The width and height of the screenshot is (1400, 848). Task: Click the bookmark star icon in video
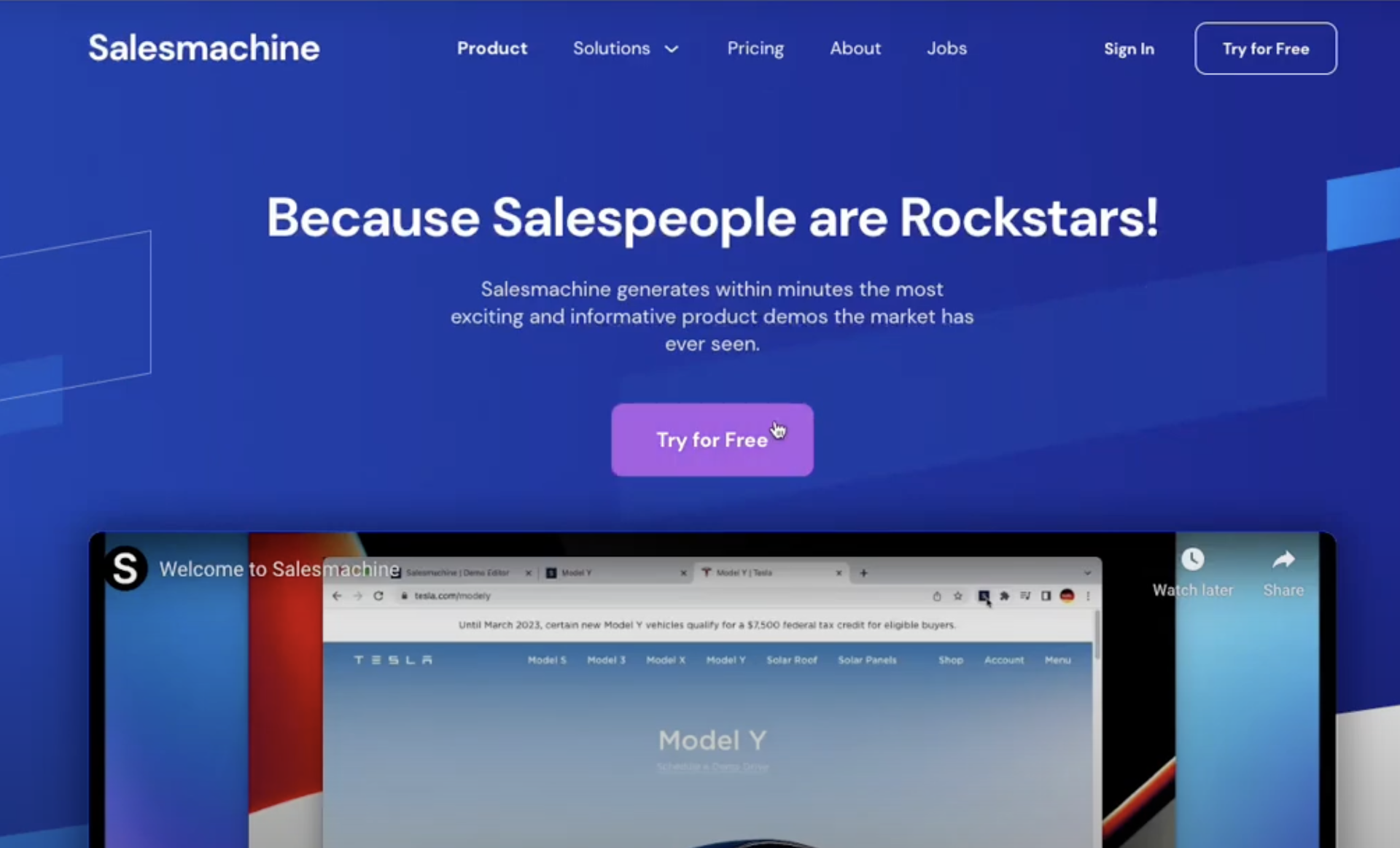[957, 596]
